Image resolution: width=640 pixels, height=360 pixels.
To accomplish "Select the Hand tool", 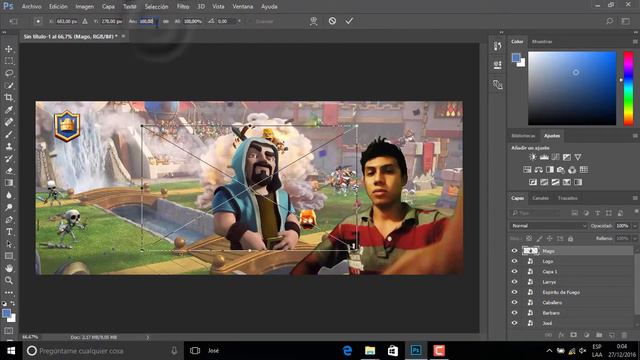I will tap(9, 268).
